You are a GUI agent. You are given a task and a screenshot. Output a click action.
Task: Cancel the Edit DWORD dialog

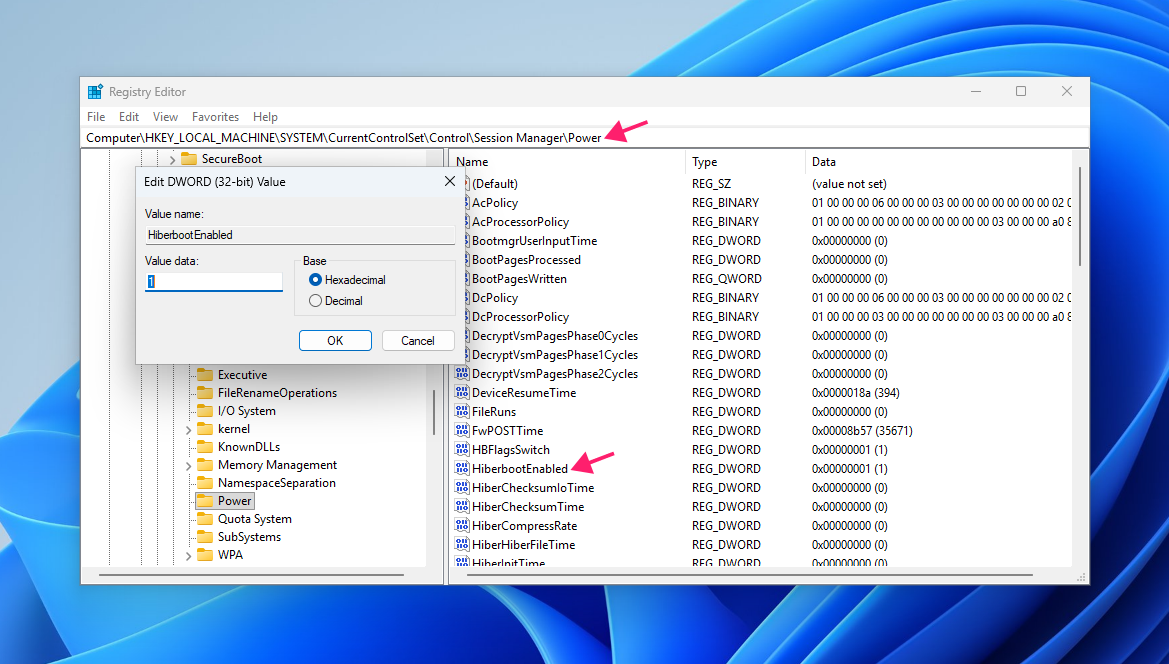pos(418,340)
